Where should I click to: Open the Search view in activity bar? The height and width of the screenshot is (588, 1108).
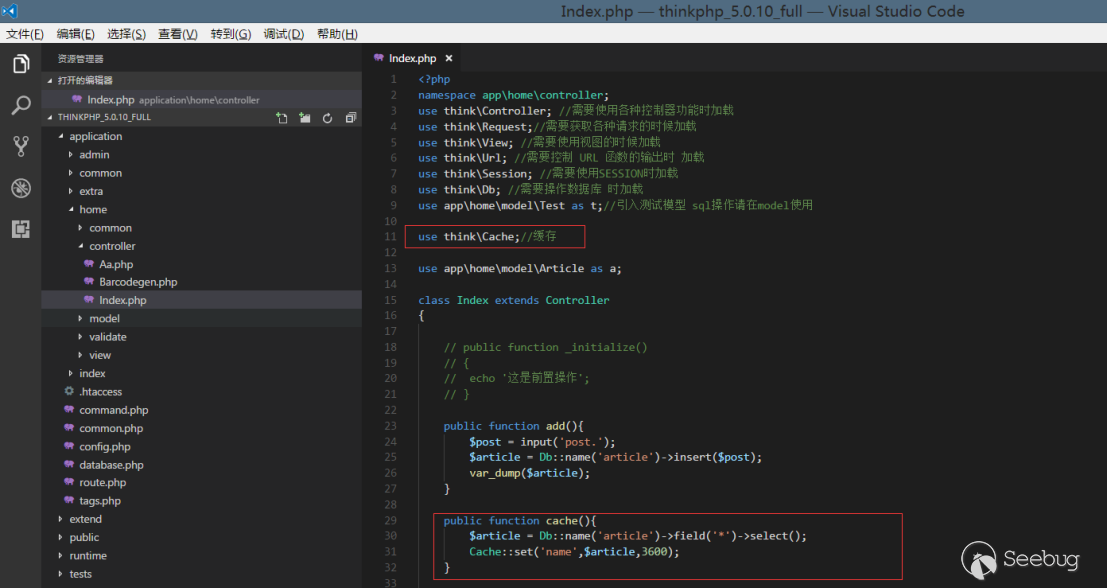tap(20, 105)
